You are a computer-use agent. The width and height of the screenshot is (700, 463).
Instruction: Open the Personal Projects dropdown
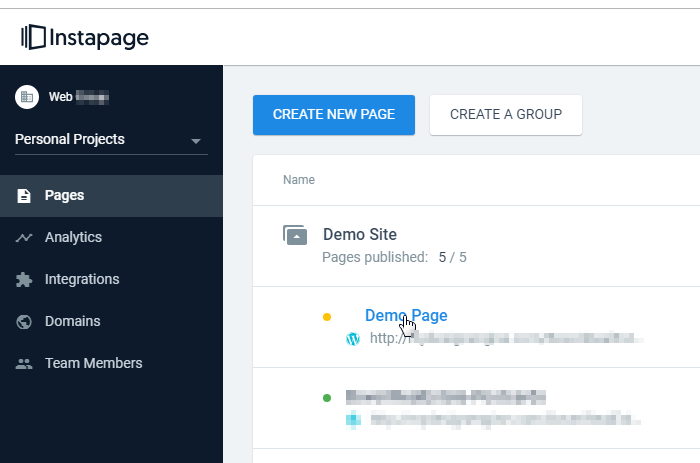click(111, 140)
